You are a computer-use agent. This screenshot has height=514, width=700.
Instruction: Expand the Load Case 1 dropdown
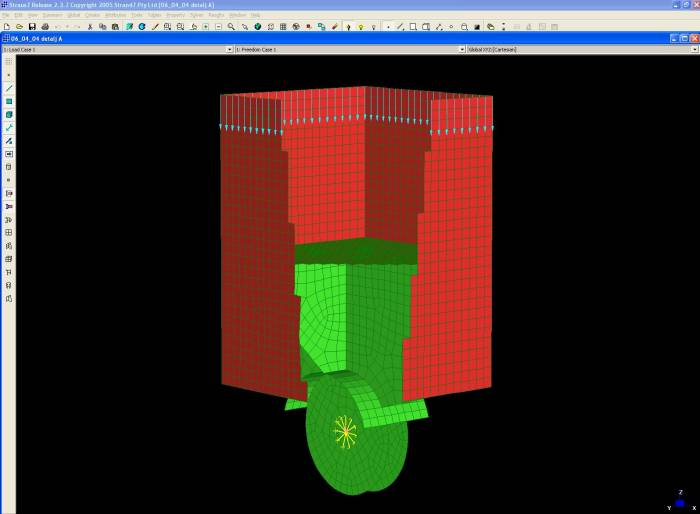point(228,49)
